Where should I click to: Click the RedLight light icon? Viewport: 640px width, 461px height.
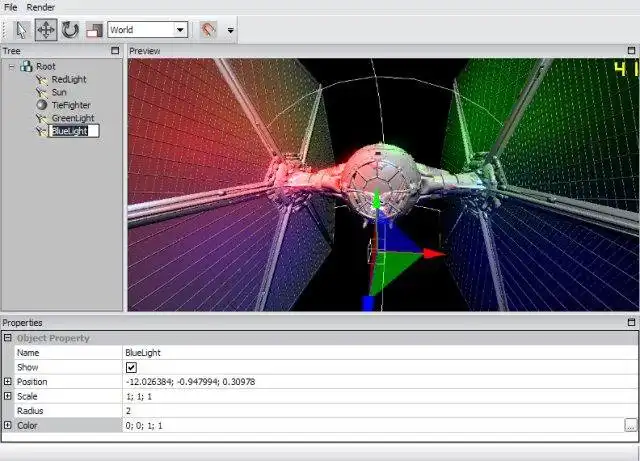42,80
